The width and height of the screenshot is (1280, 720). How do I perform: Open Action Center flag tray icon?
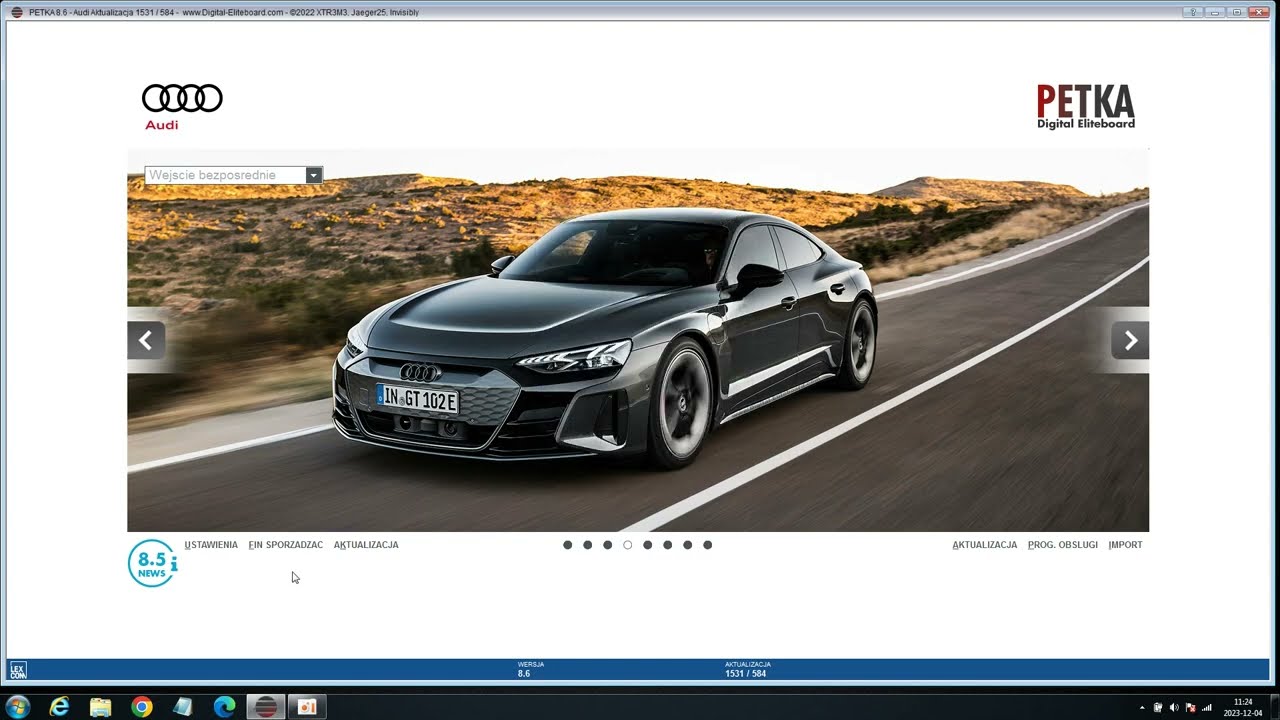tap(1190, 708)
